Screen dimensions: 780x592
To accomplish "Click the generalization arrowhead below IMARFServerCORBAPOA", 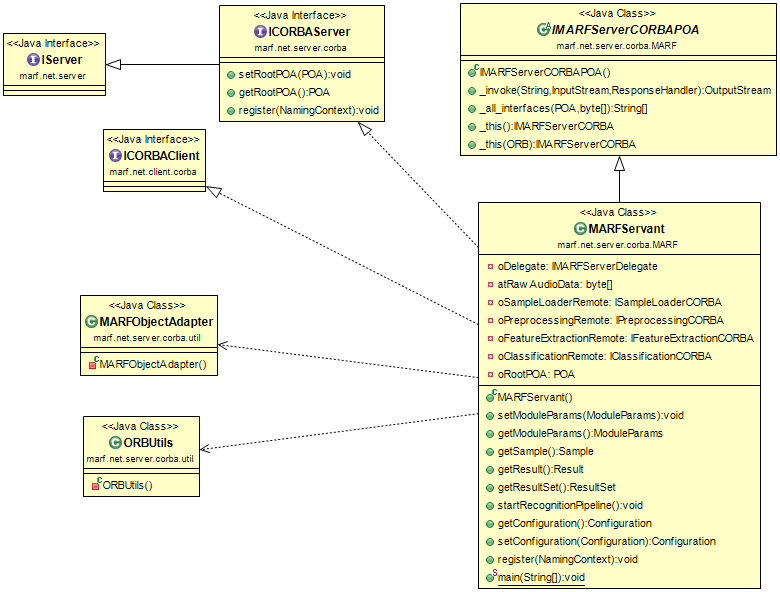I will pyautogui.click(x=619, y=164).
